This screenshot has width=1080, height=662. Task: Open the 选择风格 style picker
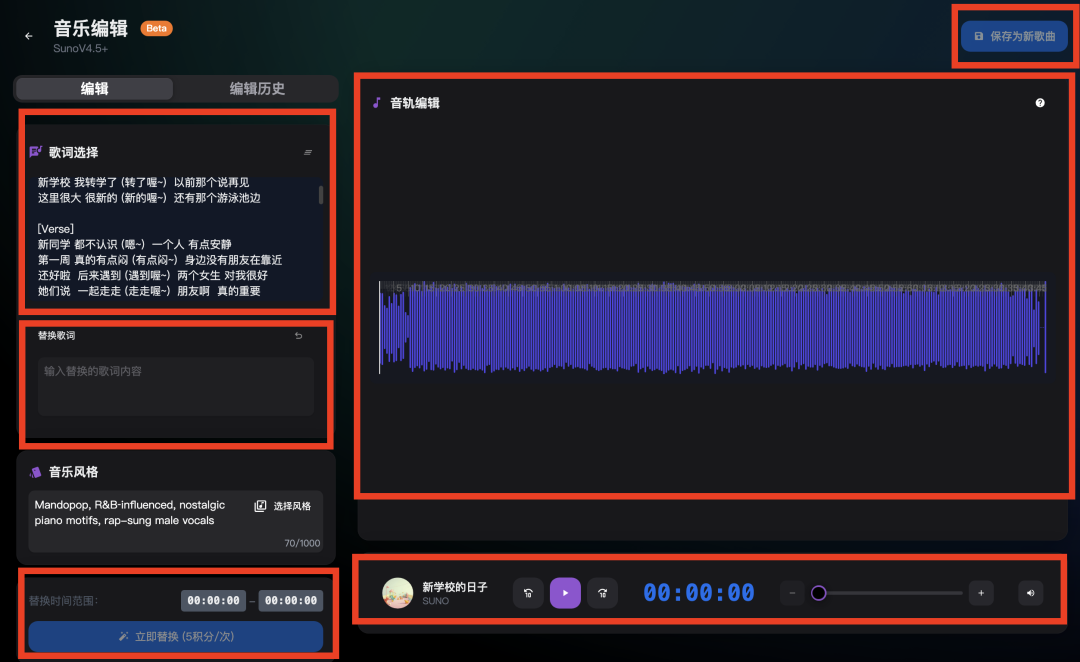[x=283, y=506]
